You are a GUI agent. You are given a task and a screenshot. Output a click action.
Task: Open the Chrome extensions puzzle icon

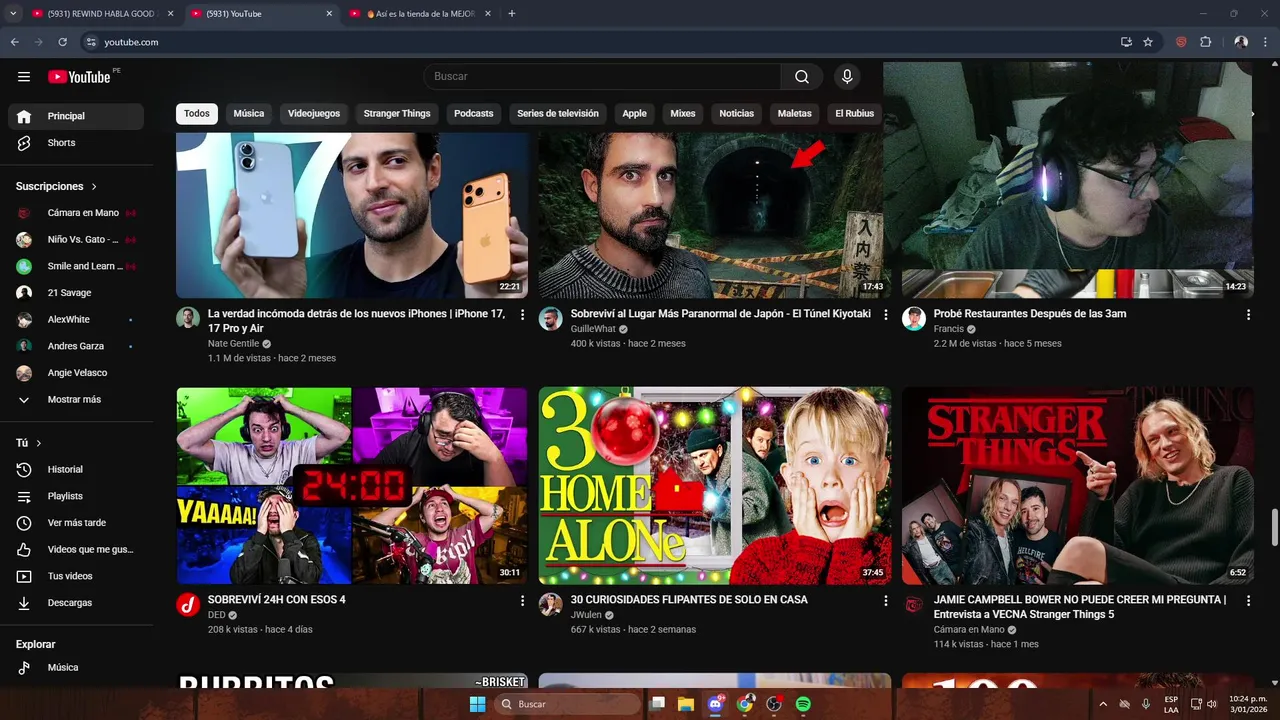[x=1205, y=42]
